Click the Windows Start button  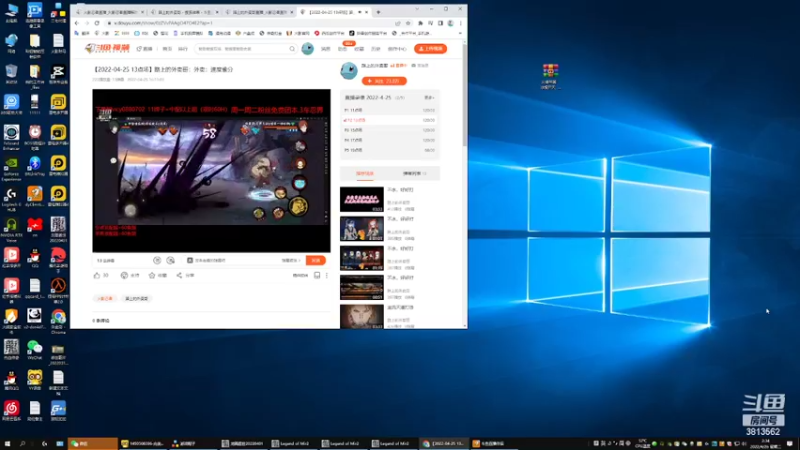click(x=7, y=444)
